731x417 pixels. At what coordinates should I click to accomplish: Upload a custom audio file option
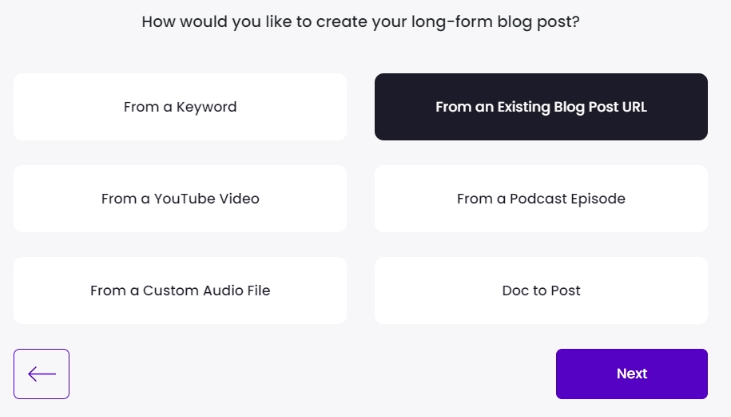(180, 291)
